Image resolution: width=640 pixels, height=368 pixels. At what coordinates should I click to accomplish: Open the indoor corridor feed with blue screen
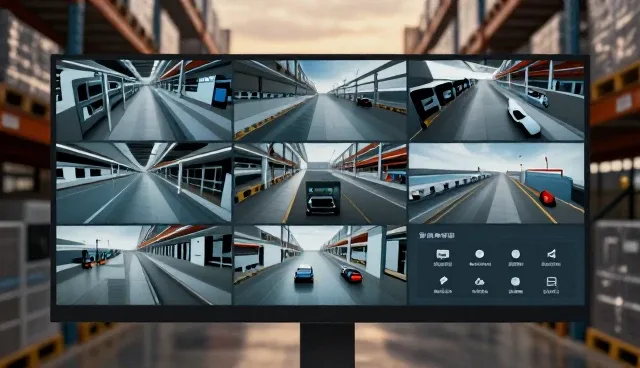tap(144, 100)
